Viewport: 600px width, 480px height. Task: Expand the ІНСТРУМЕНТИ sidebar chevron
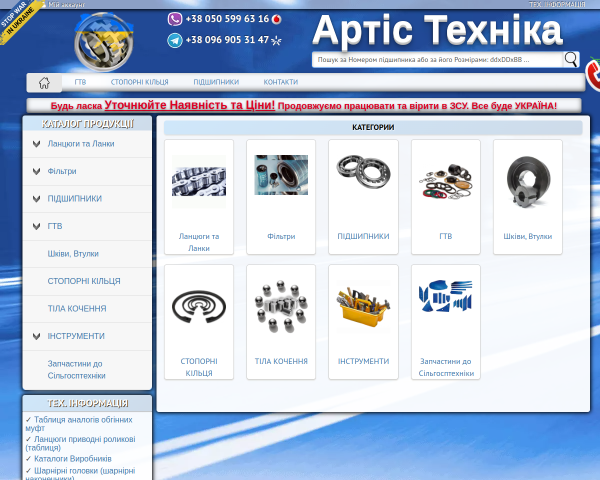[36, 336]
